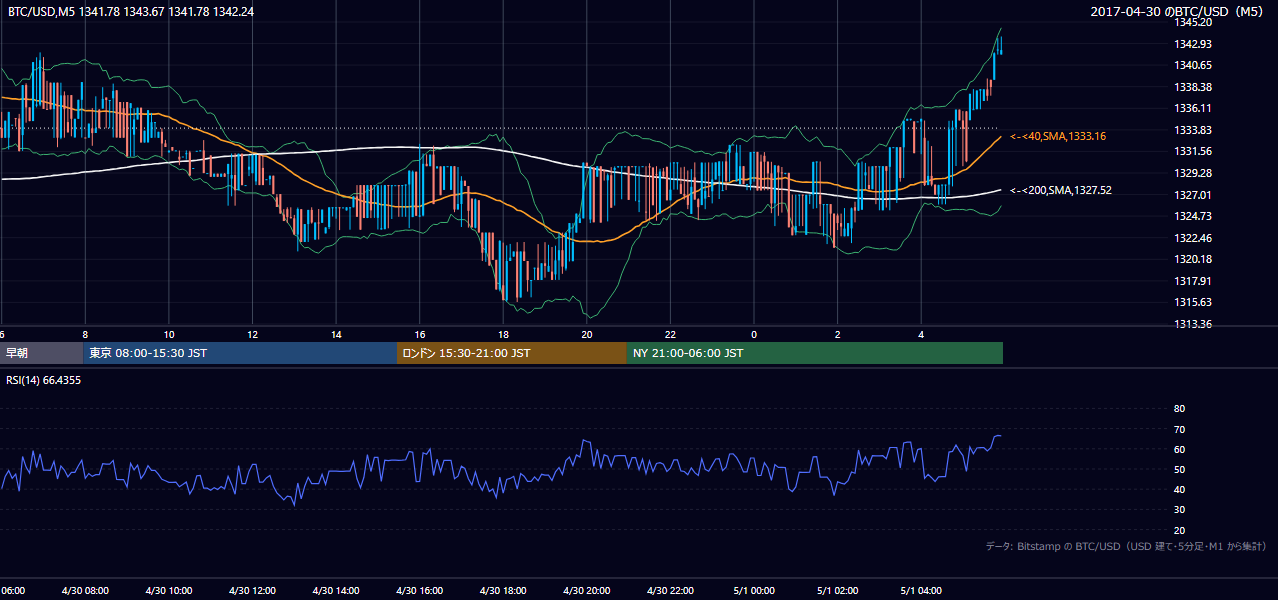1278x600 pixels.
Task: Click the RSI(14) 66.4355 indicator label
Action: pyautogui.click(x=44, y=380)
